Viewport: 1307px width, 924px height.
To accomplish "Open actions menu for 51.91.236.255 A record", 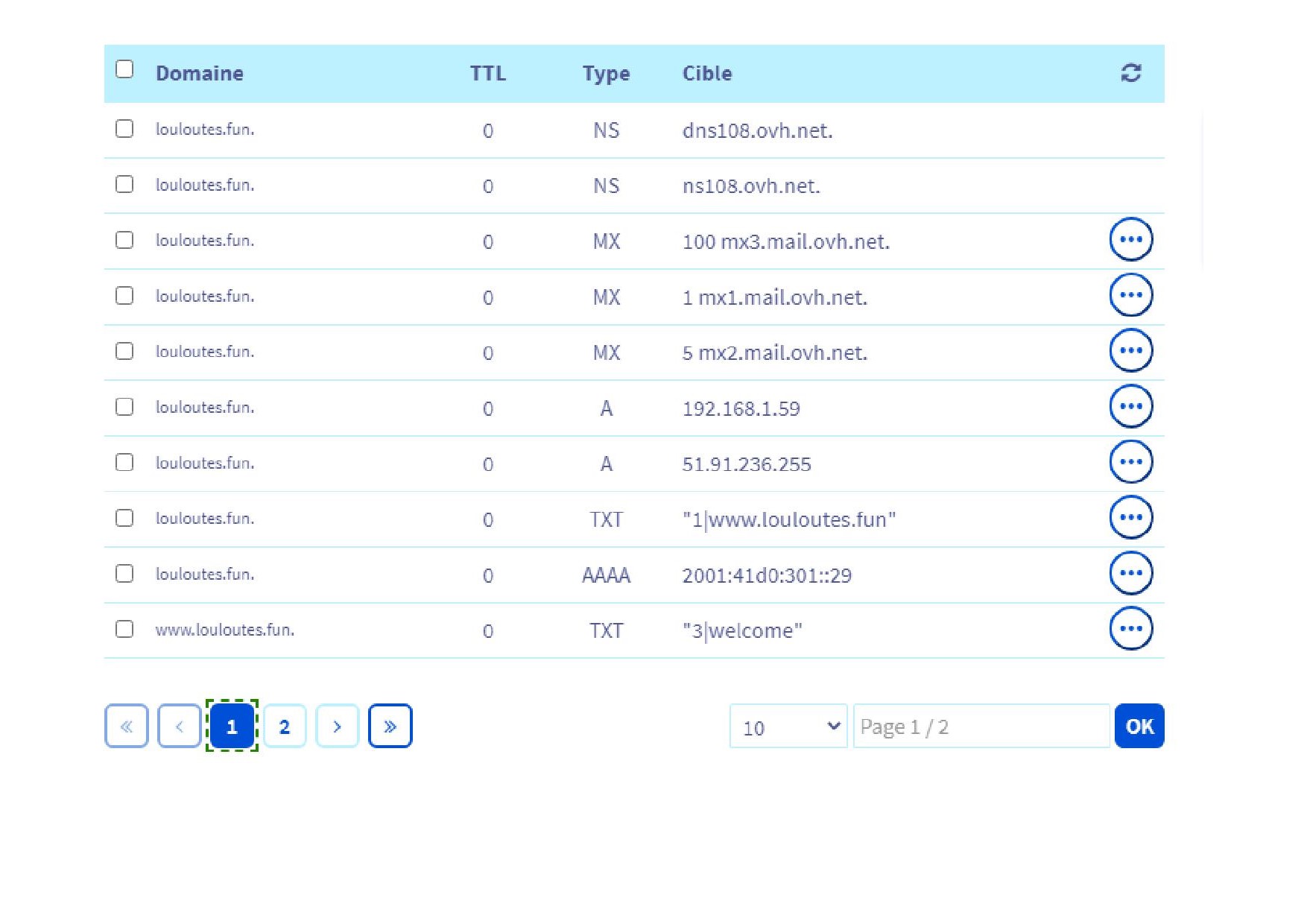I will point(1130,462).
